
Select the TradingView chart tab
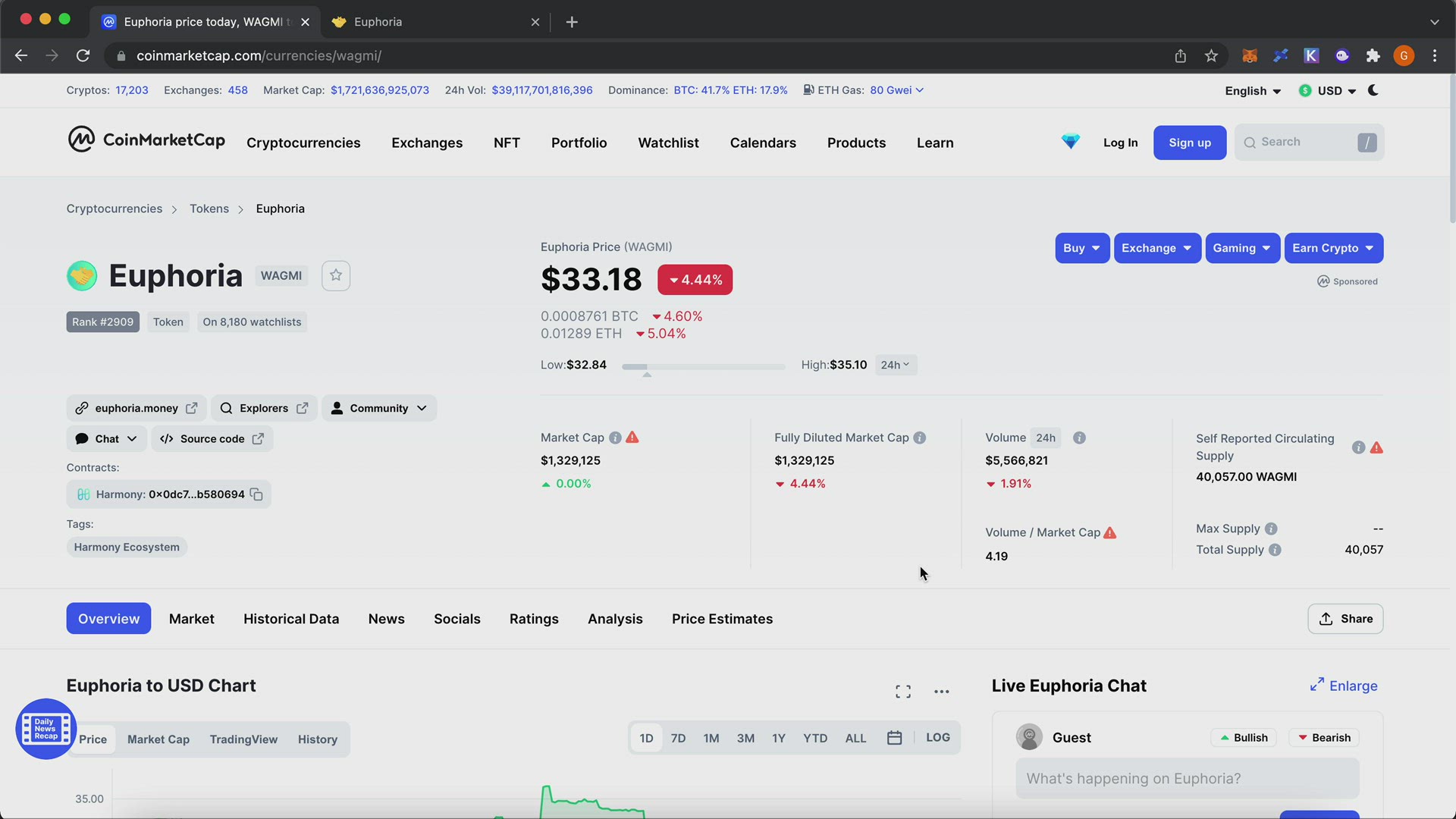pyautogui.click(x=243, y=739)
